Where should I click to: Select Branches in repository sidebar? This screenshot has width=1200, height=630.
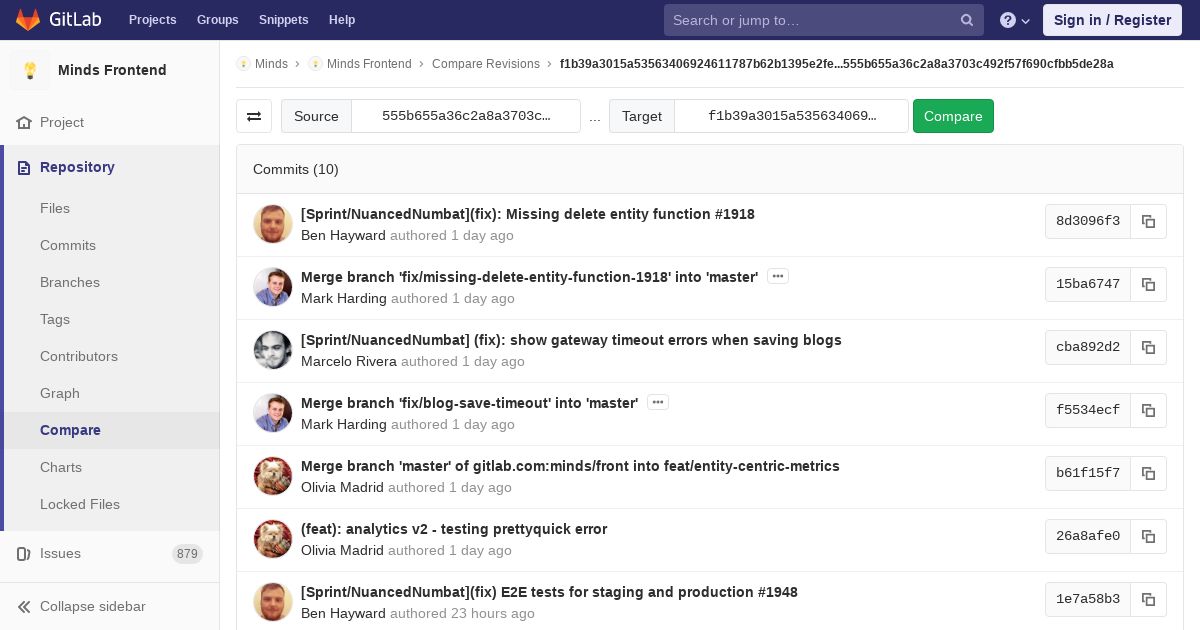pos(70,282)
